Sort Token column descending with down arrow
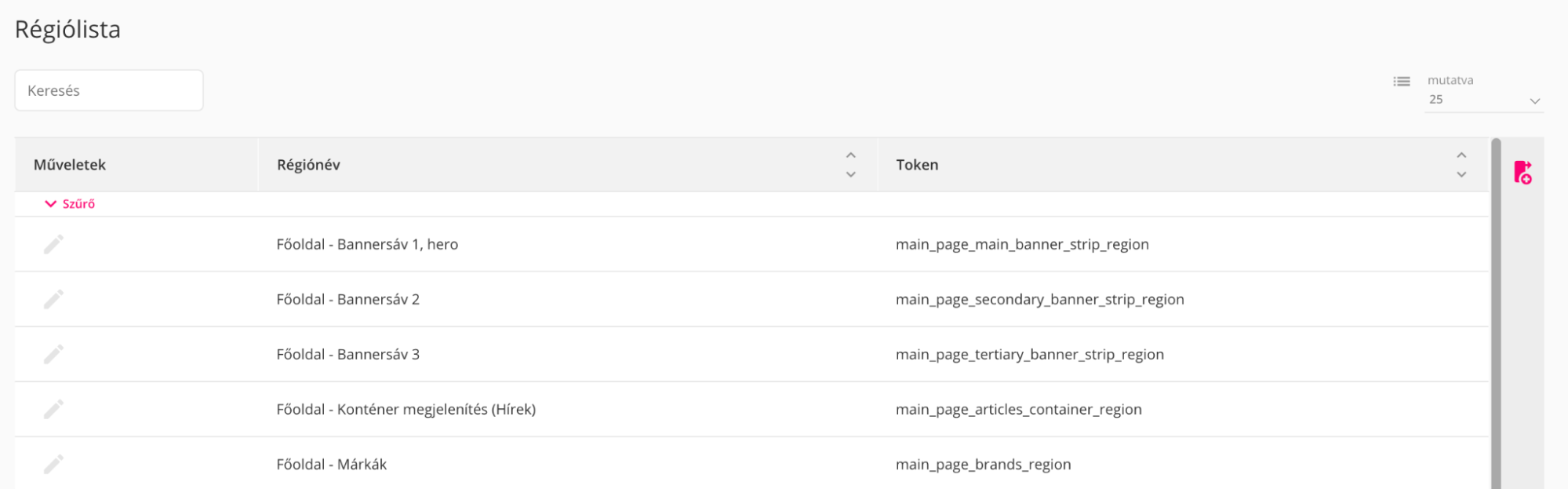Screen dimensions: 1568x489 (x=1461, y=174)
